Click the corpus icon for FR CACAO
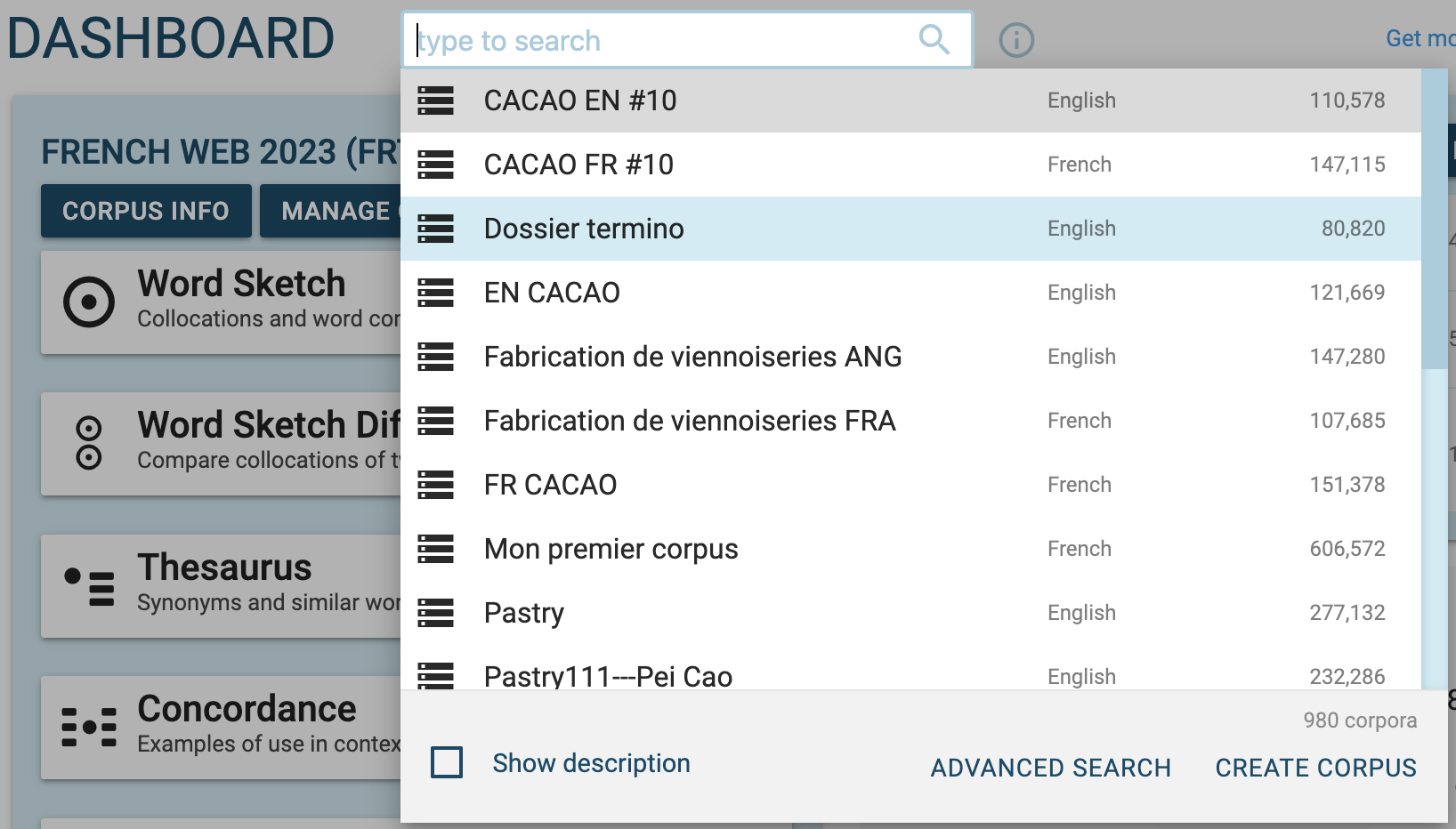 pyautogui.click(x=436, y=485)
